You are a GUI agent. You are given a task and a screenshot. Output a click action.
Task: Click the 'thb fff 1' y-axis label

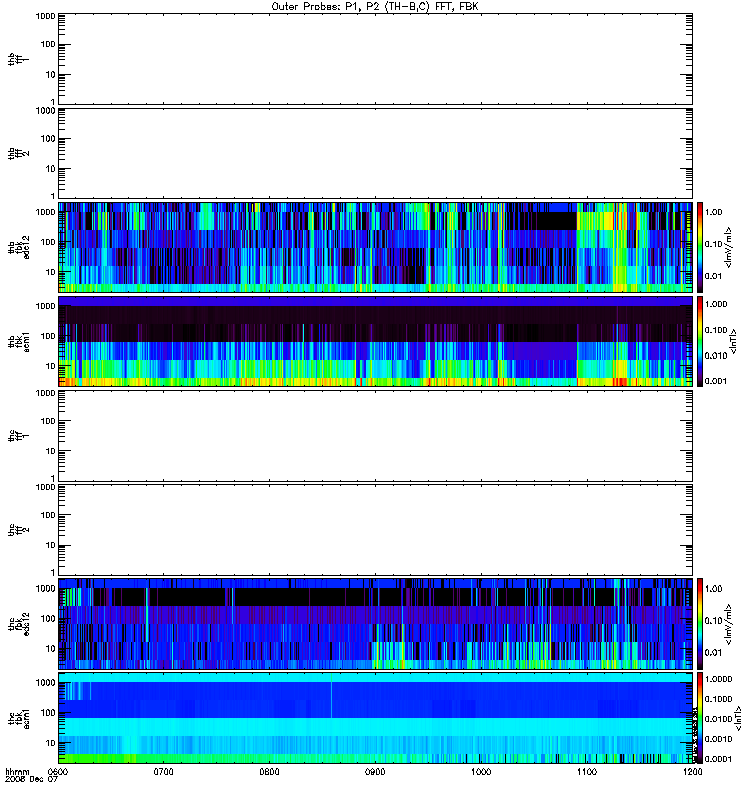click(x=18, y=59)
